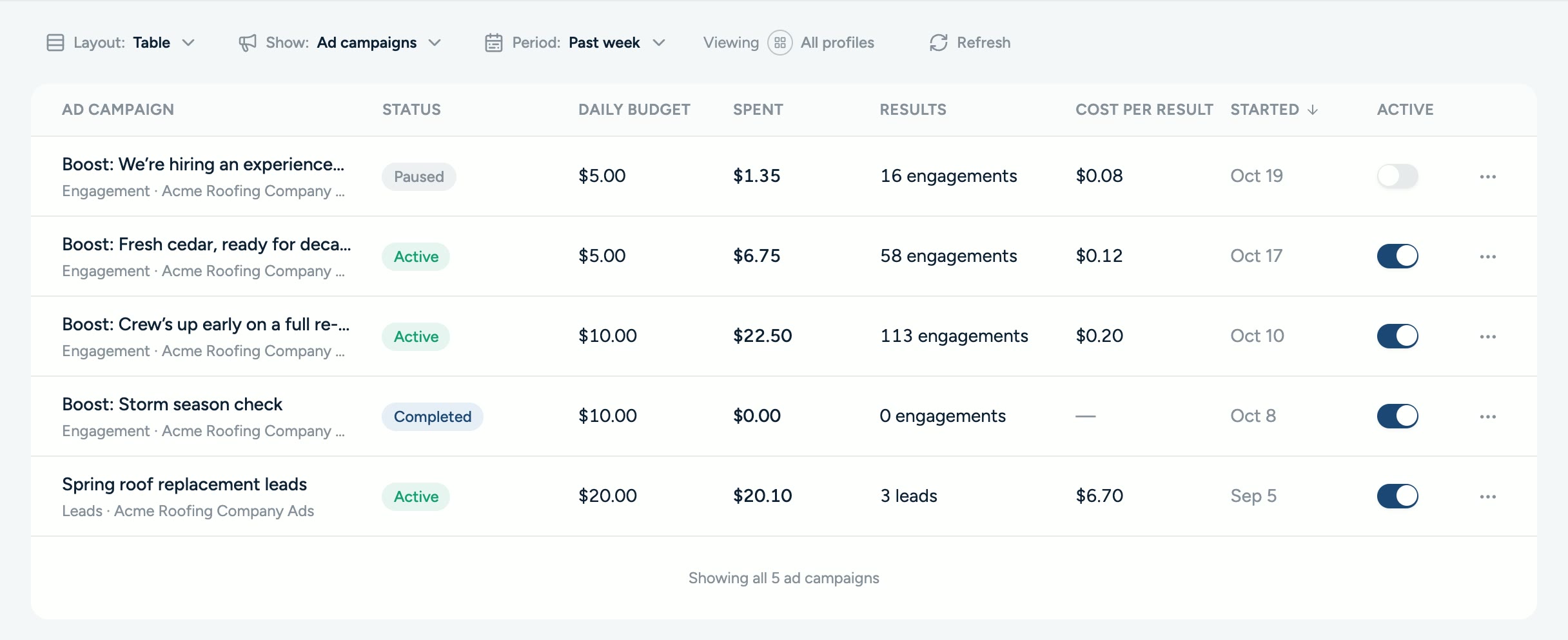The width and height of the screenshot is (1568, 640).
Task: Click the $20.10 spent value
Action: coord(763,496)
